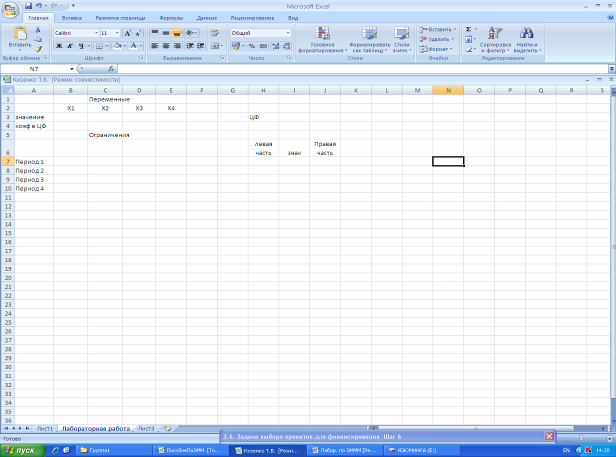Image resolution: width=616 pixels, height=457 pixels.
Task: Close the 3.6 Задача выбора проектов popup
Action: (x=549, y=436)
